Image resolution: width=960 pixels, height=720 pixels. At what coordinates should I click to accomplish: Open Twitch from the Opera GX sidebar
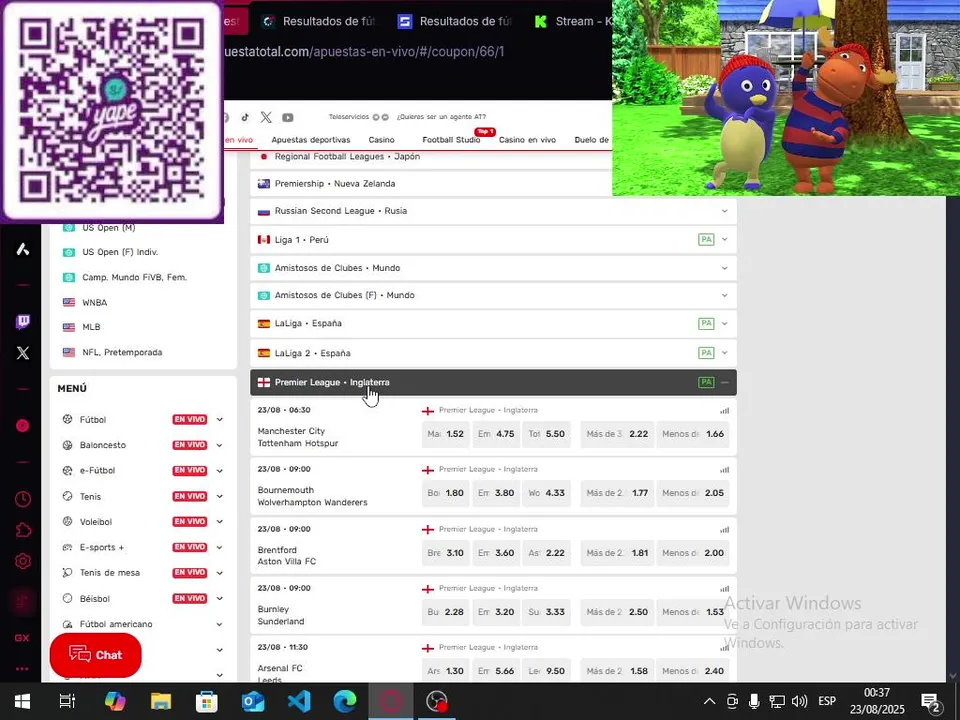click(23, 321)
